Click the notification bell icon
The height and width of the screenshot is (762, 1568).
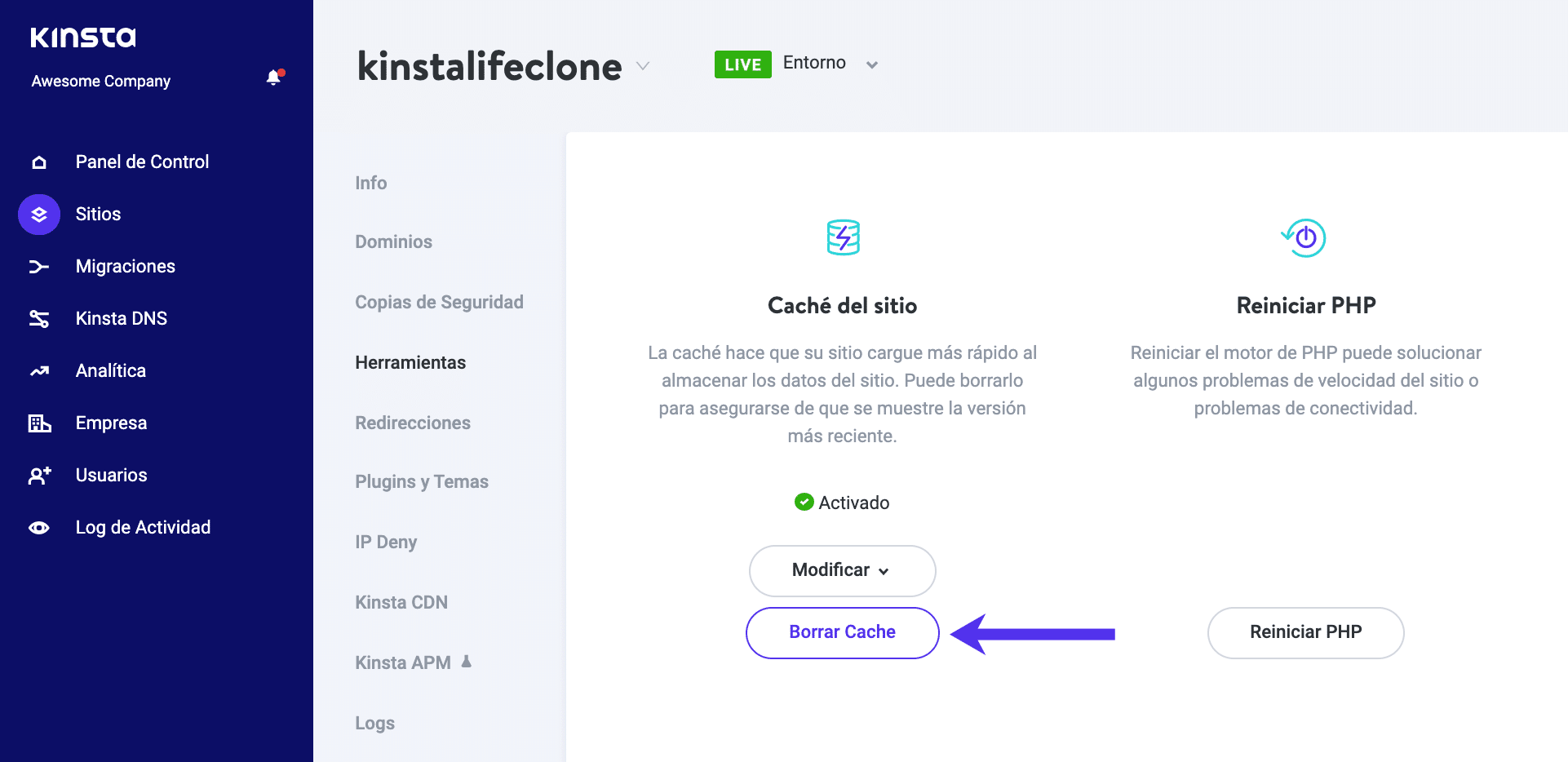[273, 78]
